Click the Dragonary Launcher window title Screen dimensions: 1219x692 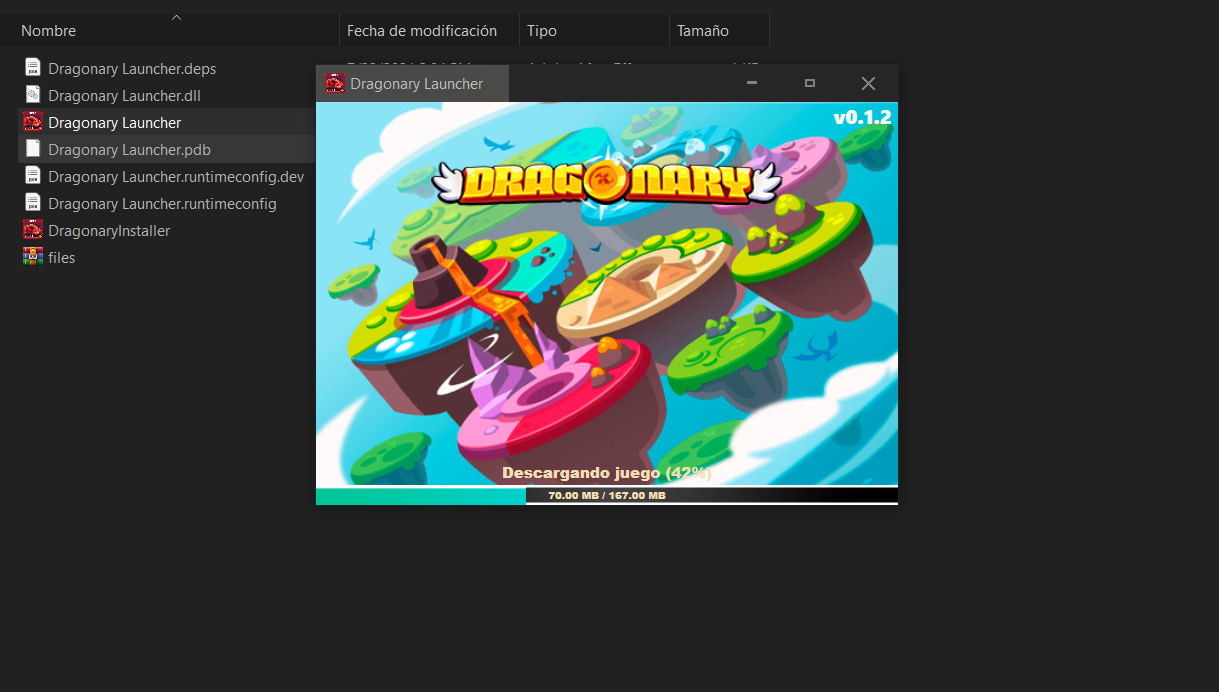417,84
